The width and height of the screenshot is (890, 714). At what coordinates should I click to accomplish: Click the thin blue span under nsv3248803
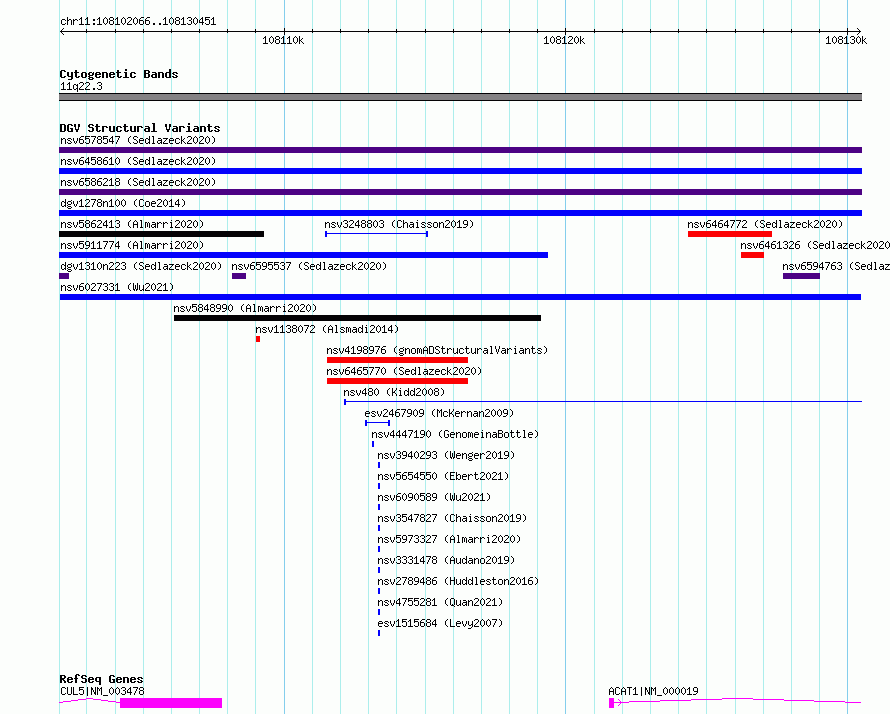tap(376, 234)
